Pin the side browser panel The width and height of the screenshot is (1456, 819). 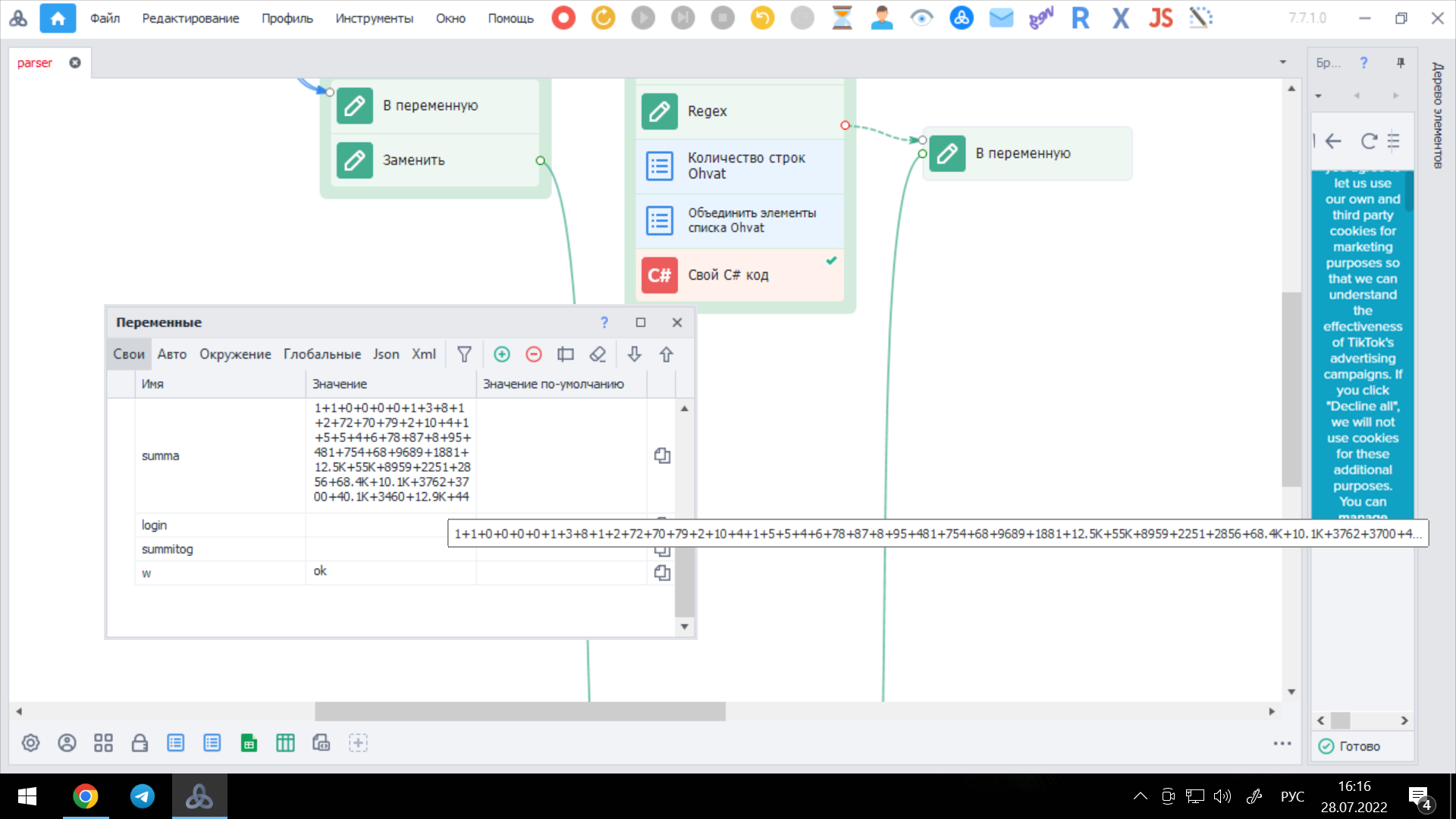[1401, 63]
